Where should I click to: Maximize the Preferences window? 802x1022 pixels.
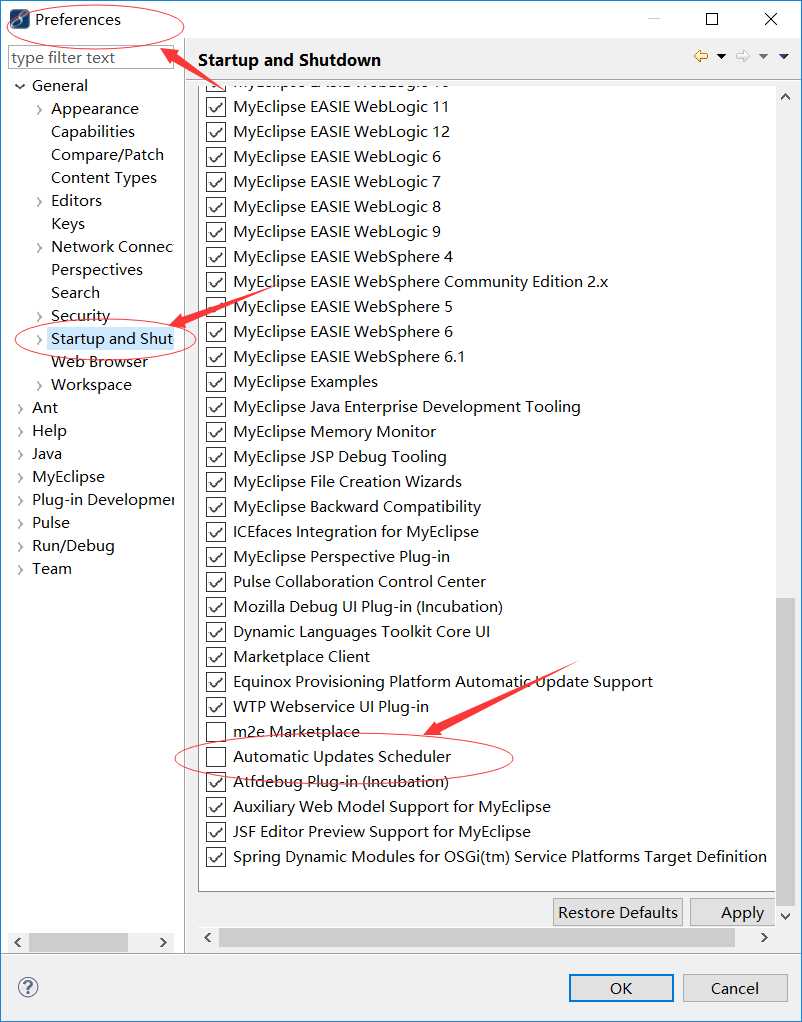[713, 20]
